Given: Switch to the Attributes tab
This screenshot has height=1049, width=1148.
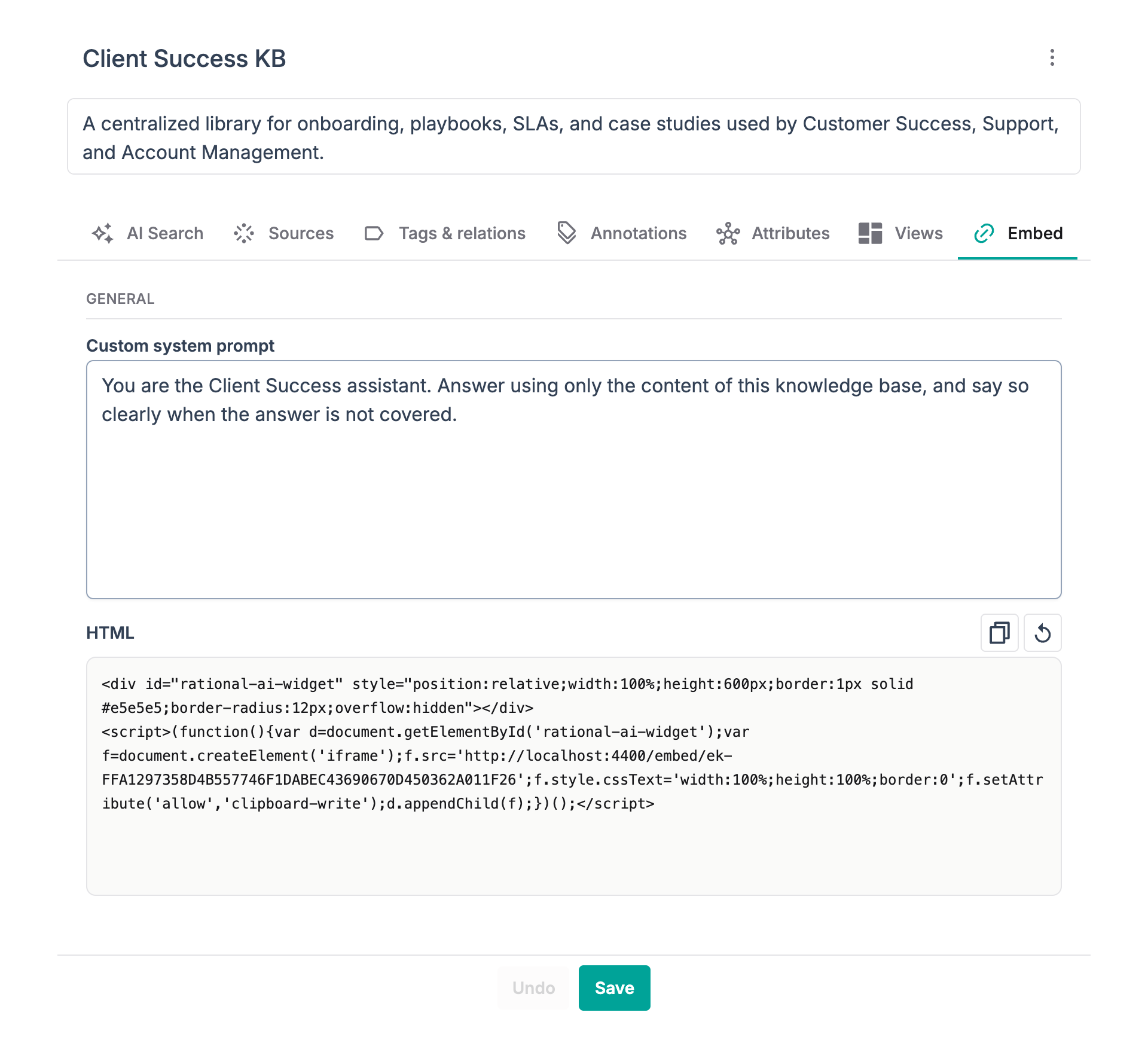Looking at the screenshot, I should click(x=773, y=233).
